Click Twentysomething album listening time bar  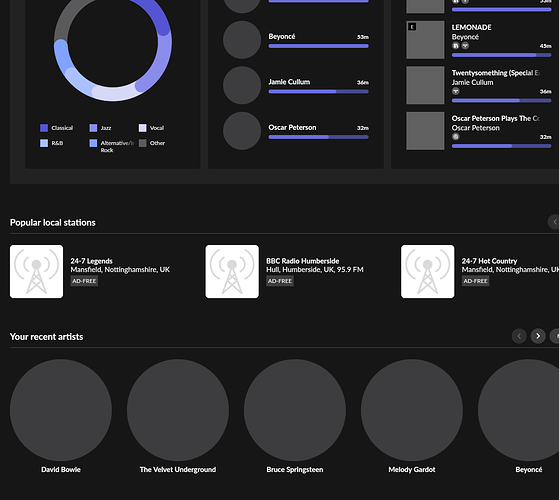tap(502, 101)
